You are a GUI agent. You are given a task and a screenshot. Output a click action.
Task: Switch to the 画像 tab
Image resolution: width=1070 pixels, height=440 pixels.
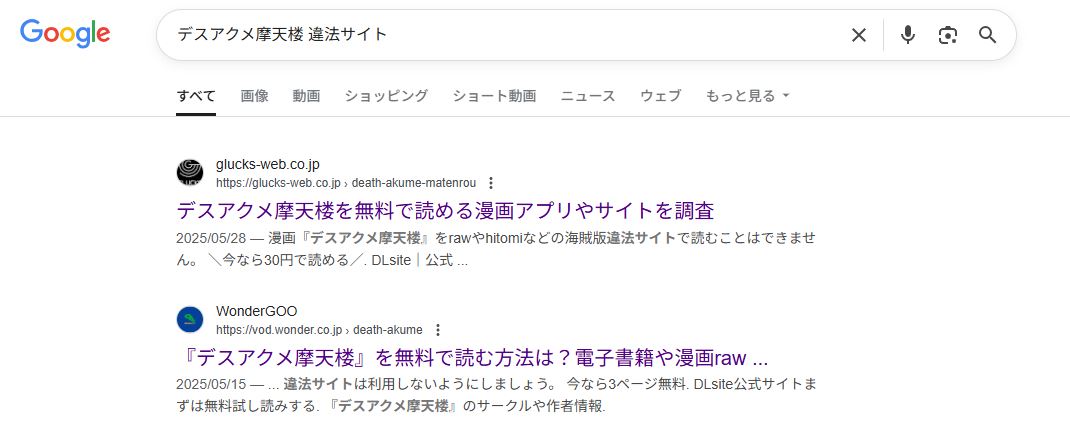tap(255, 96)
